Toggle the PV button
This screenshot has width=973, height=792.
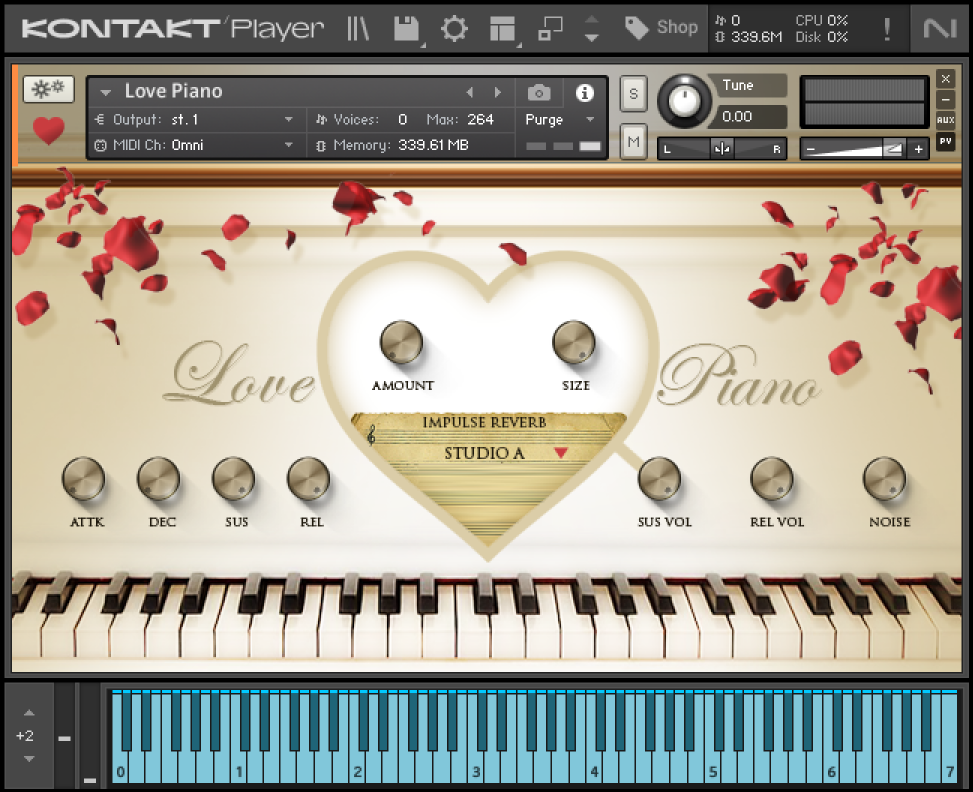pyautogui.click(x=945, y=141)
